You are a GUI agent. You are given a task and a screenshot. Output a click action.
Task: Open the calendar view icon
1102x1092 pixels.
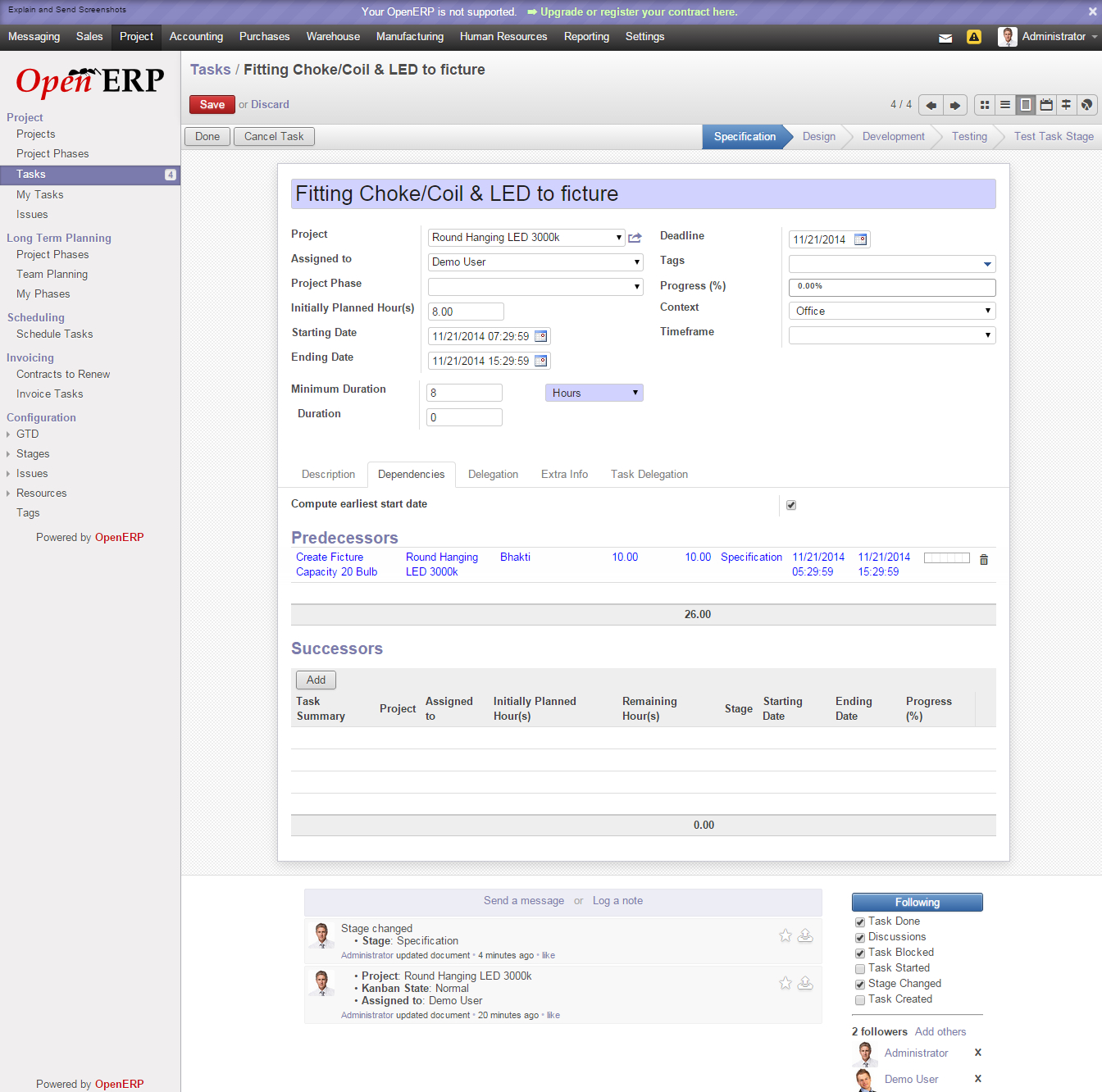[x=1046, y=105]
